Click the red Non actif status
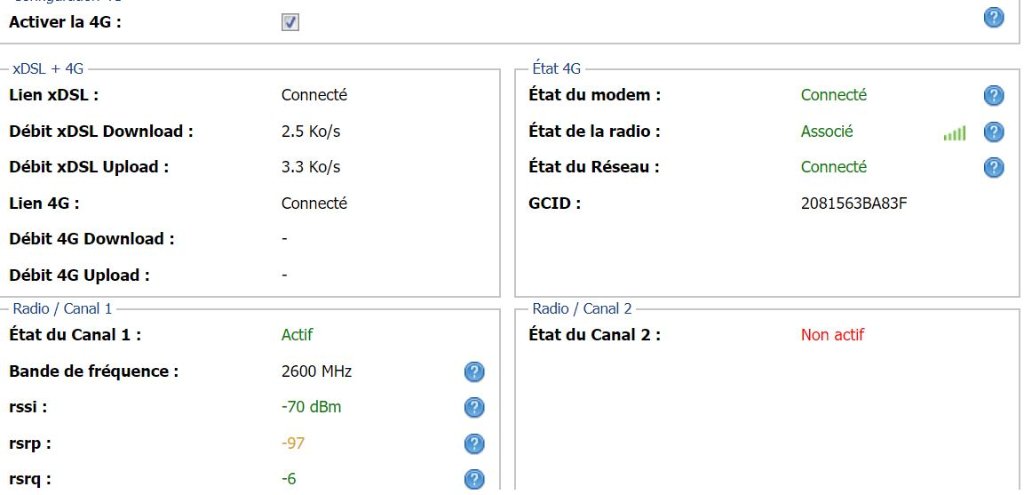1024x495 pixels. [832, 335]
